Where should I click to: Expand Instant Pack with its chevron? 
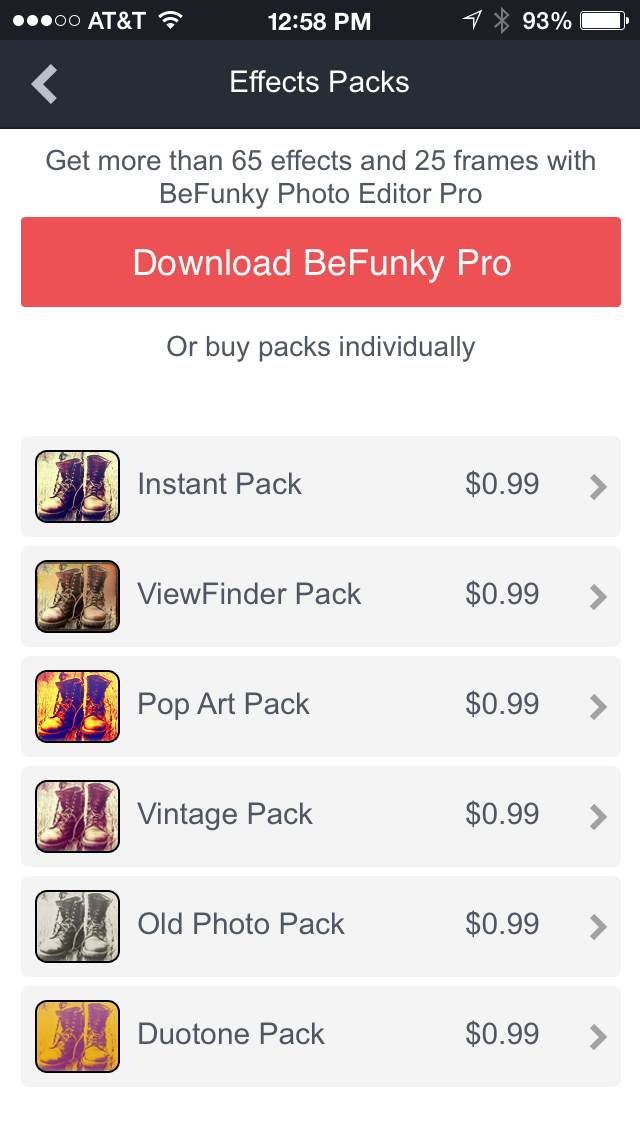598,487
